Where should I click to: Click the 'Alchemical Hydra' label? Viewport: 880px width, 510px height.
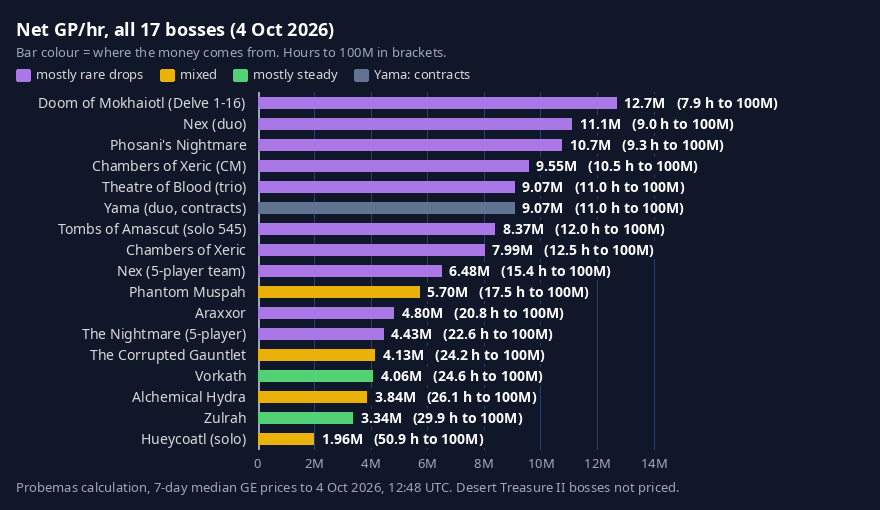tap(189, 397)
